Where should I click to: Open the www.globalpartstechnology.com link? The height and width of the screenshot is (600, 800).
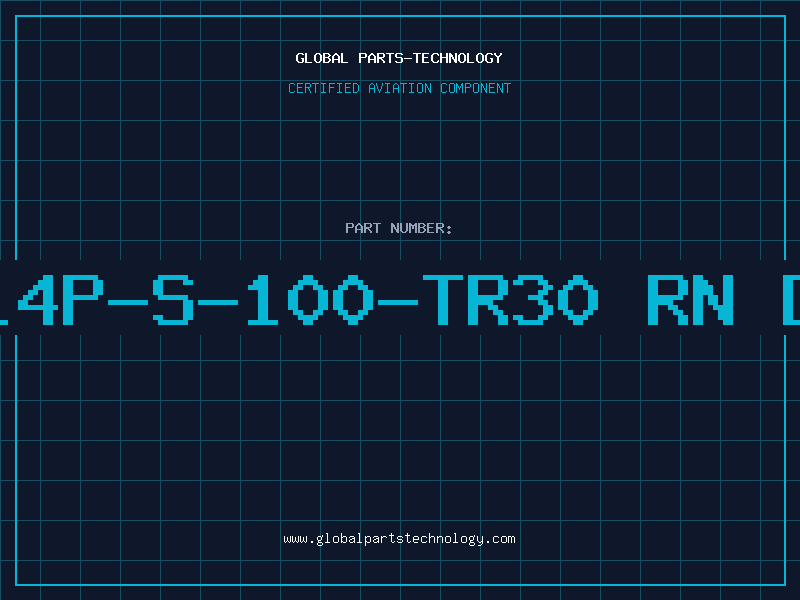(x=399, y=539)
